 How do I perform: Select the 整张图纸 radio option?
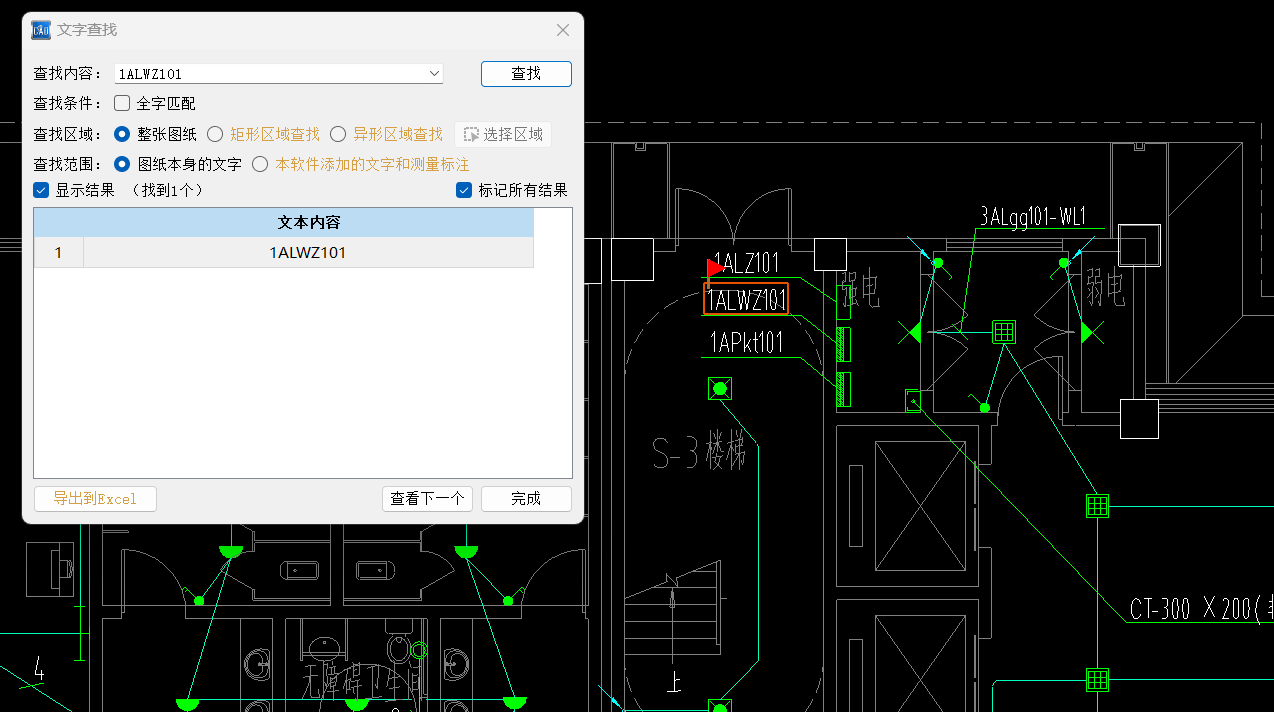click(122, 134)
